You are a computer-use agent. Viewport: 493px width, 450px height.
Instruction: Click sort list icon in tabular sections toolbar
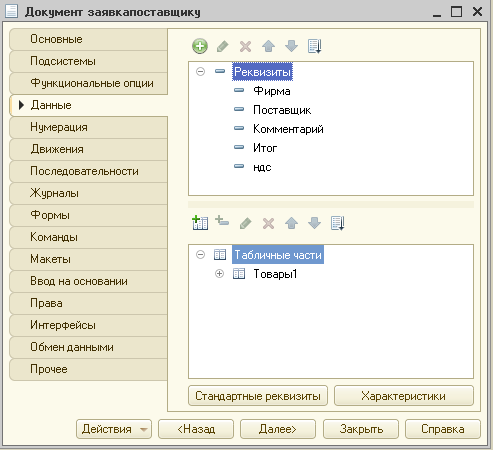[337, 223]
